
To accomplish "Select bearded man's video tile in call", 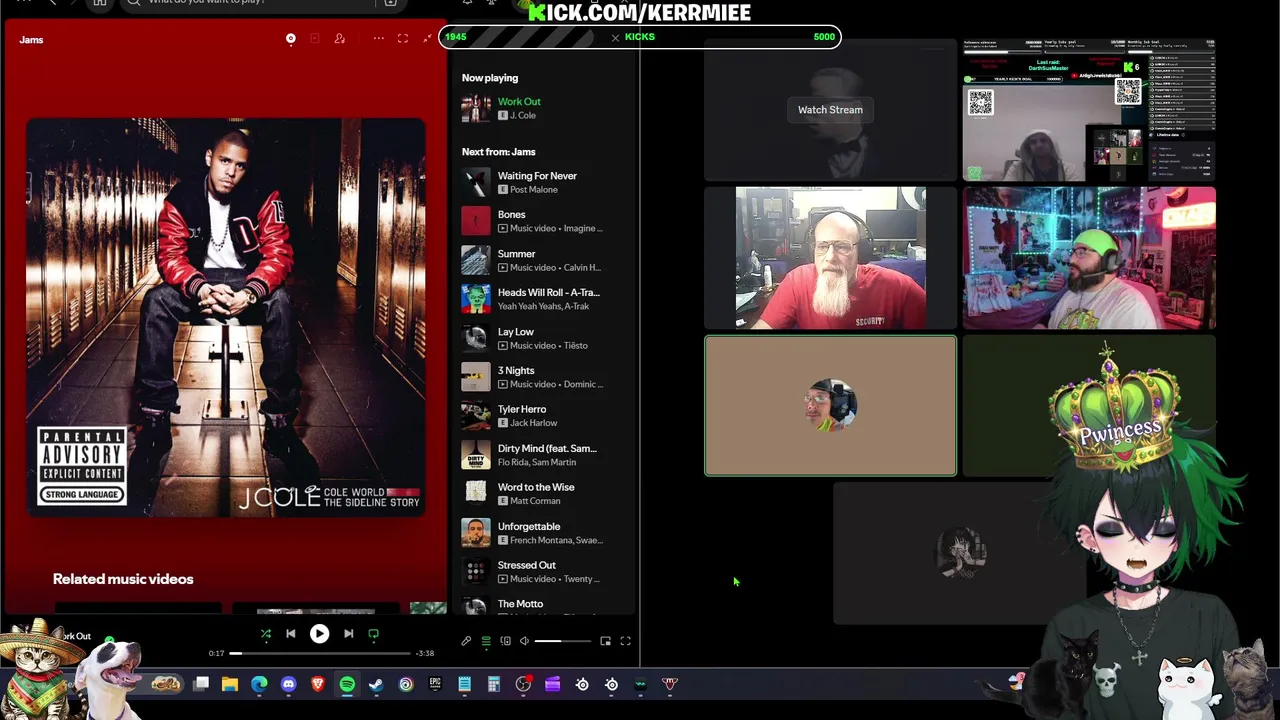I will 830,258.
